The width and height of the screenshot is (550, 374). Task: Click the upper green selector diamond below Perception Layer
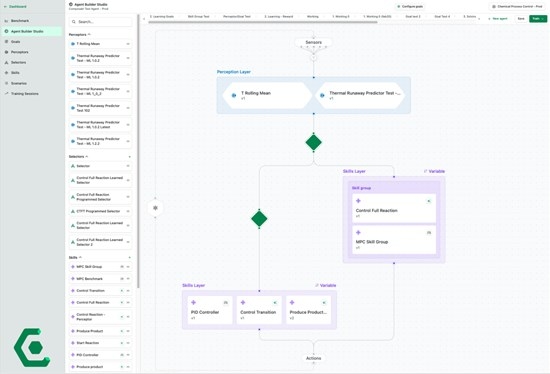click(314, 142)
